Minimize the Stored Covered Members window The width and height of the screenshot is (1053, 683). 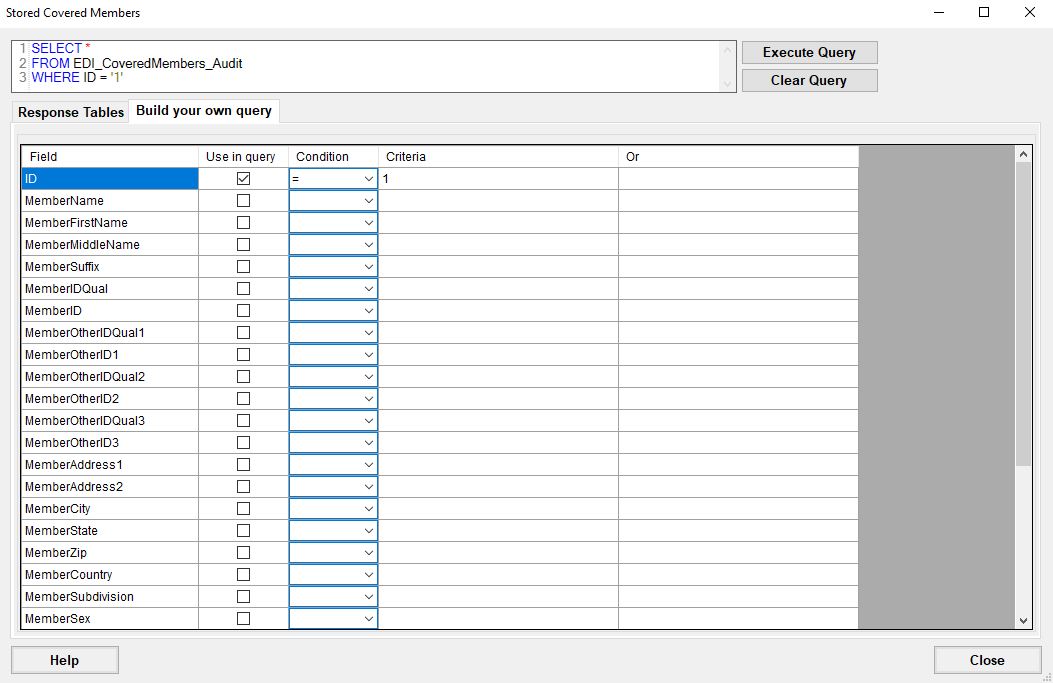pyautogui.click(x=939, y=12)
